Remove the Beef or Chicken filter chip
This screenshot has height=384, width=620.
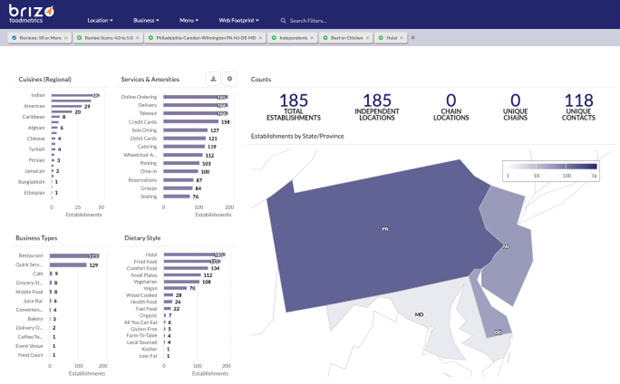(367, 38)
